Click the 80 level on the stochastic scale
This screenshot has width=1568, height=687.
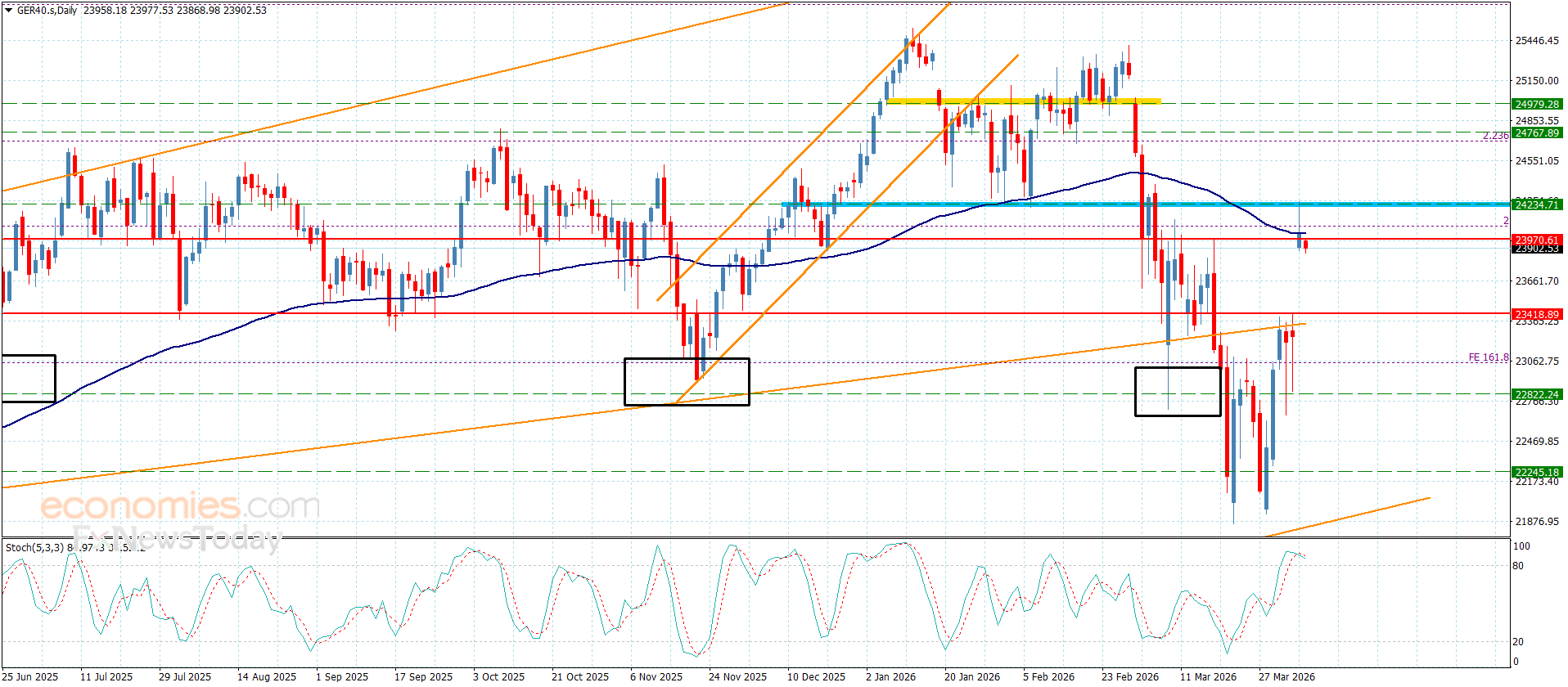1518,566
